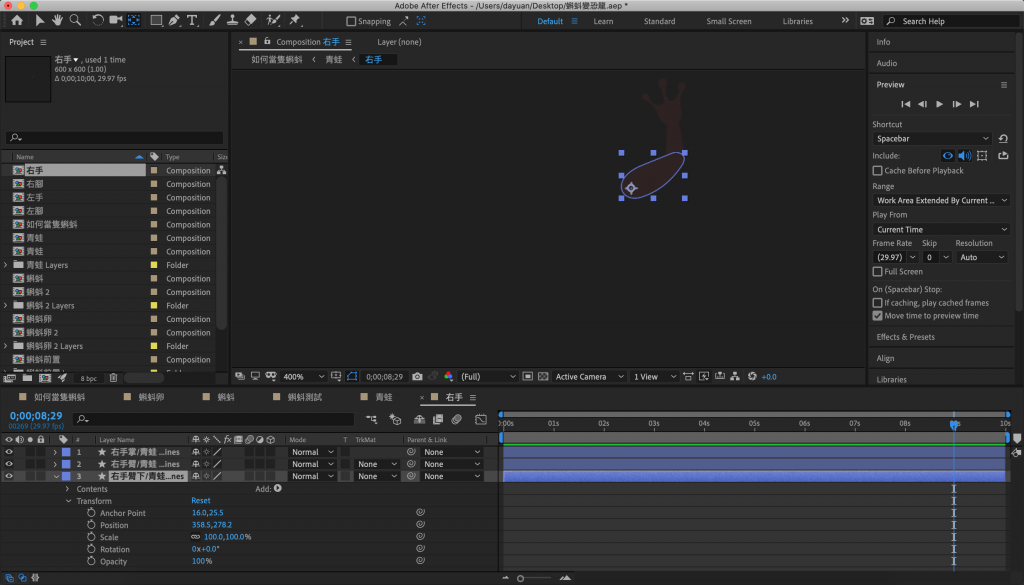The width and height of the screenshot is (1024, 585).
Task: Toggle mask and shape path visibility icon
Action: click(352, 377)
